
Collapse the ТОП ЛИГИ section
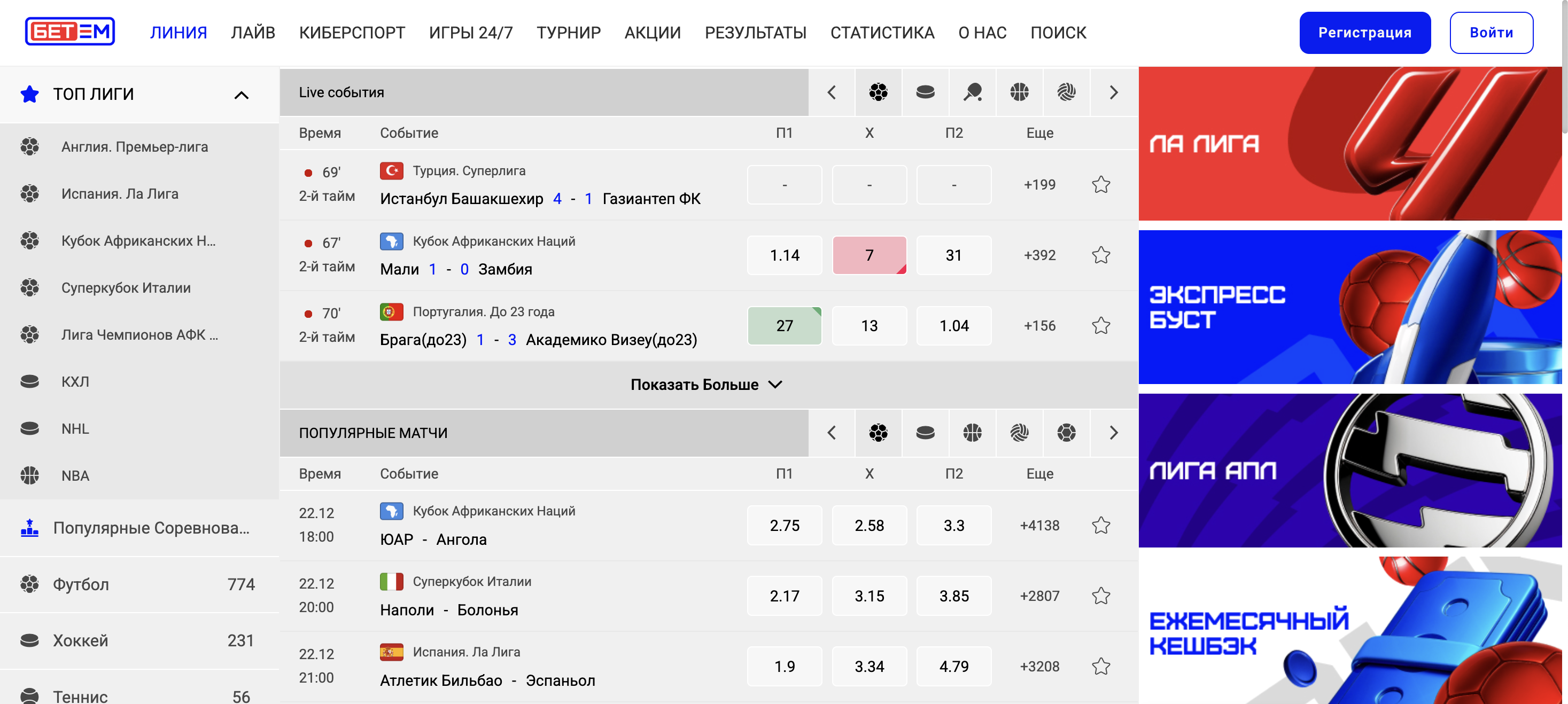pos(241,95)
